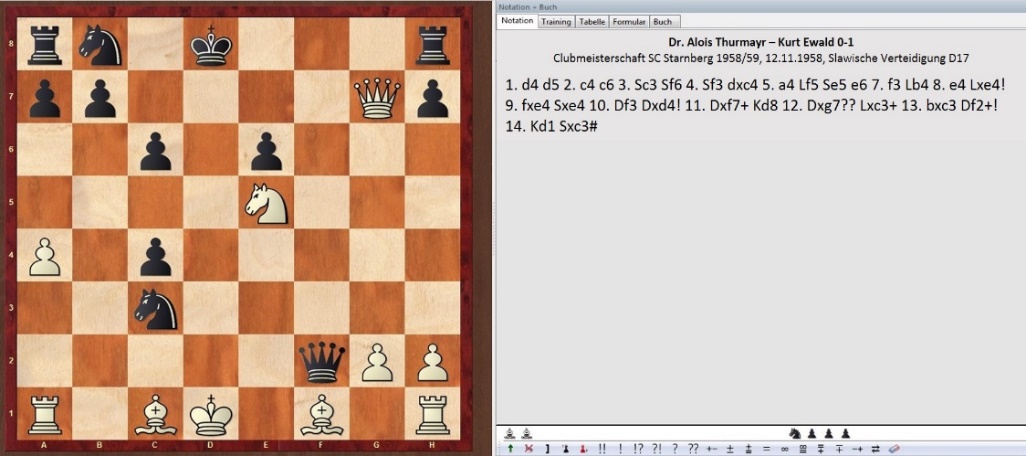Click the eraser icon in annotation bar

pos(895,448)
